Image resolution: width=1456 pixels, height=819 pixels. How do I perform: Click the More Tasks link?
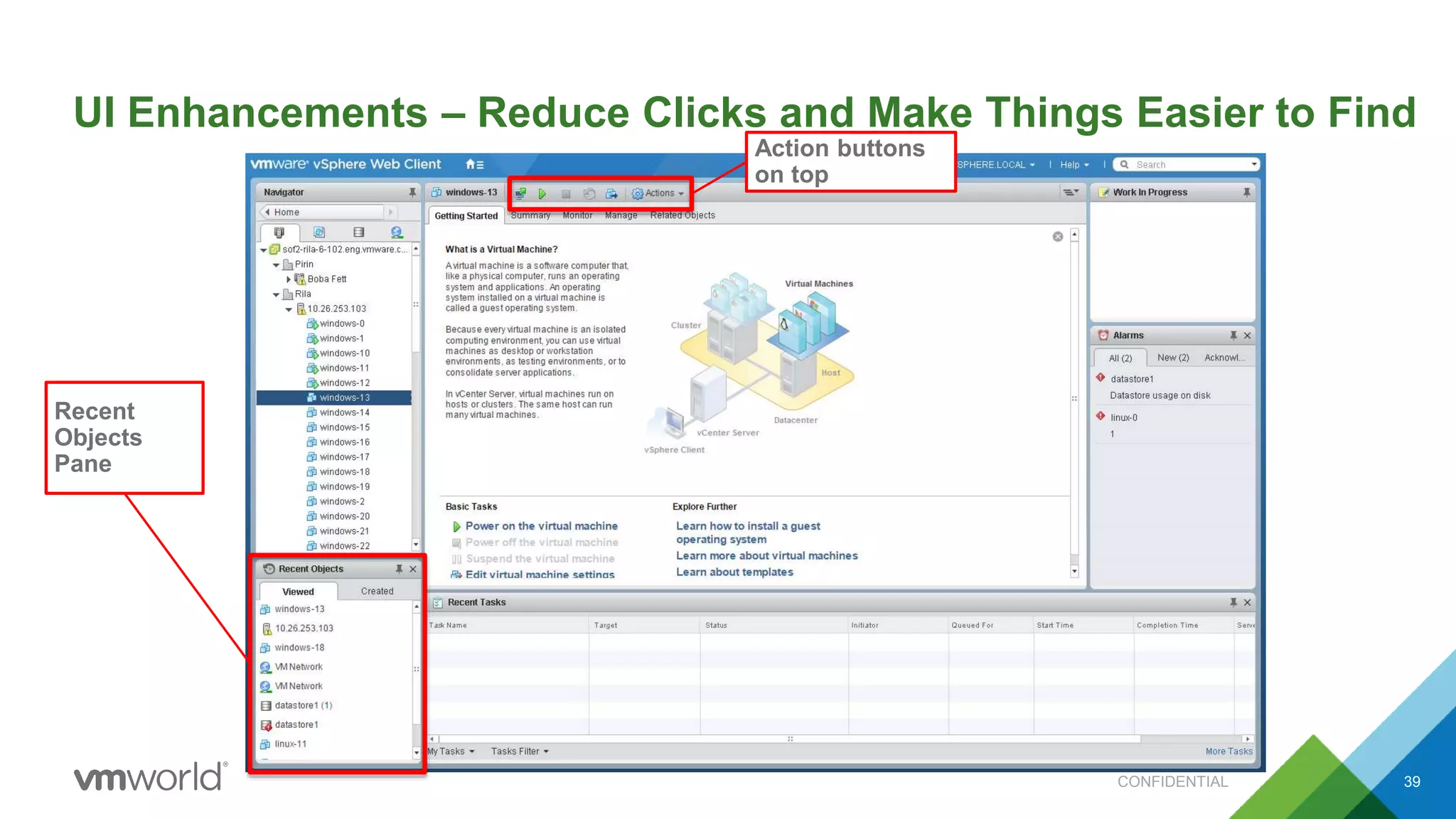pos(1228,751)
